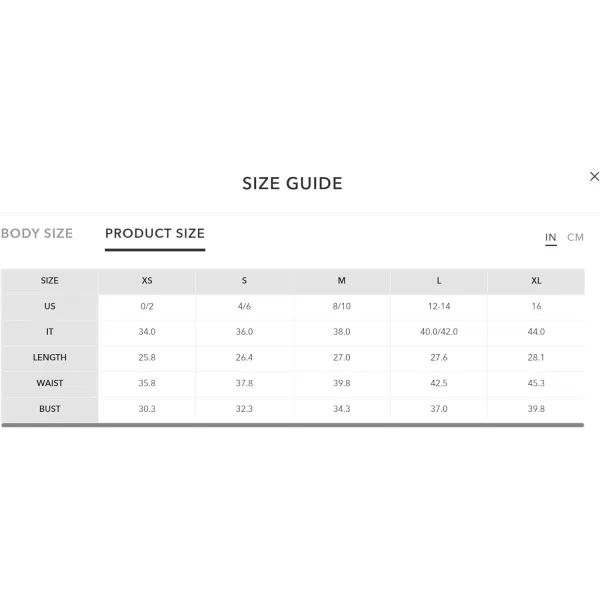This screenshot has width=600, height=600.
Task: Click the 12-14 US size cell
Action: pos(439,307)
